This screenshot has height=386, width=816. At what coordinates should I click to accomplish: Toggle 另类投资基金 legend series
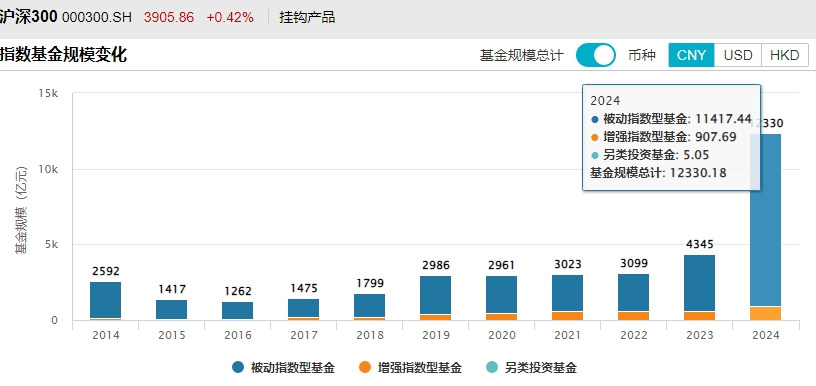[x=531, y=368]
